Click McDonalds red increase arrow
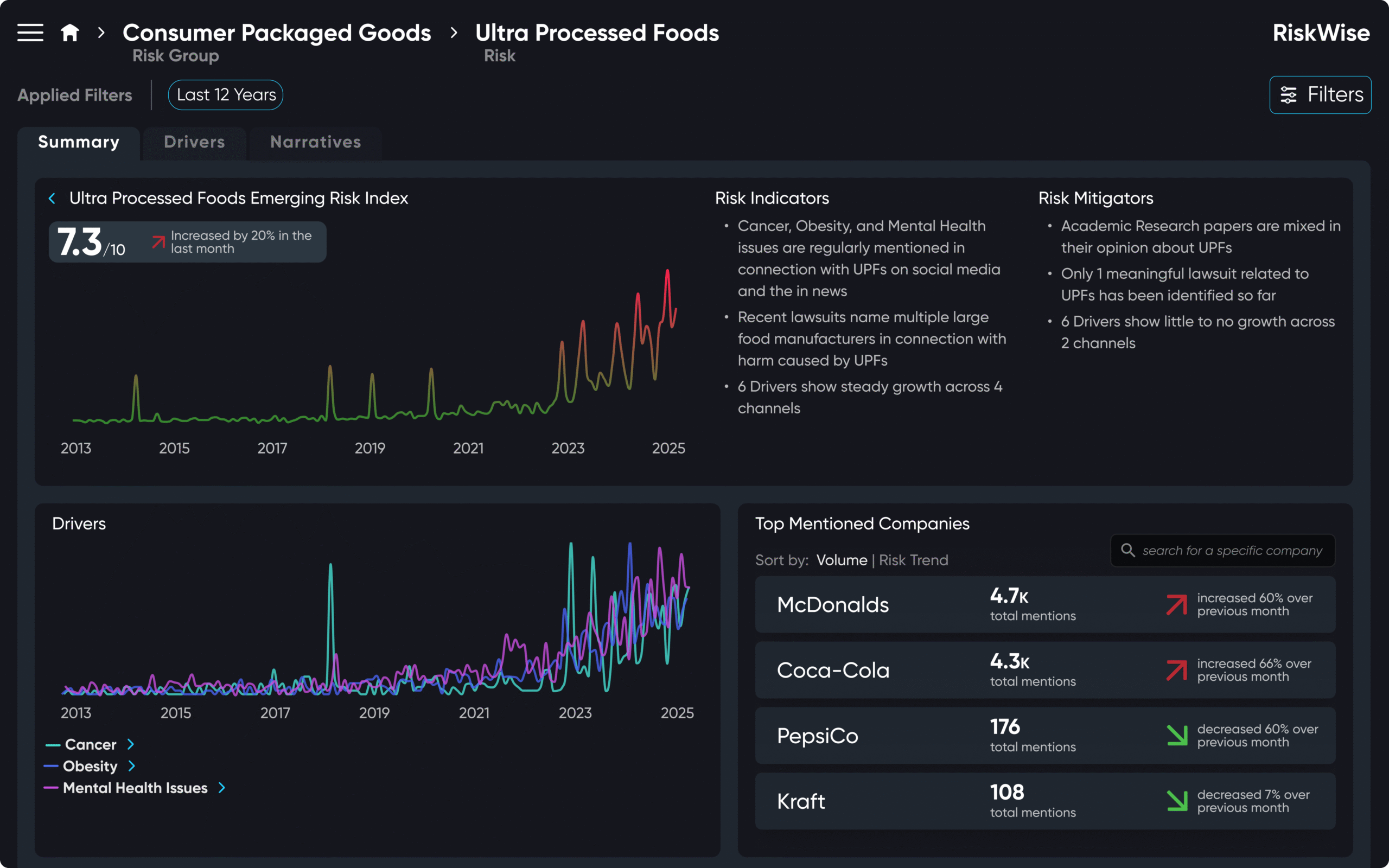Image resolution: width=1389 pixels, height=868 pixels. 1176,604
